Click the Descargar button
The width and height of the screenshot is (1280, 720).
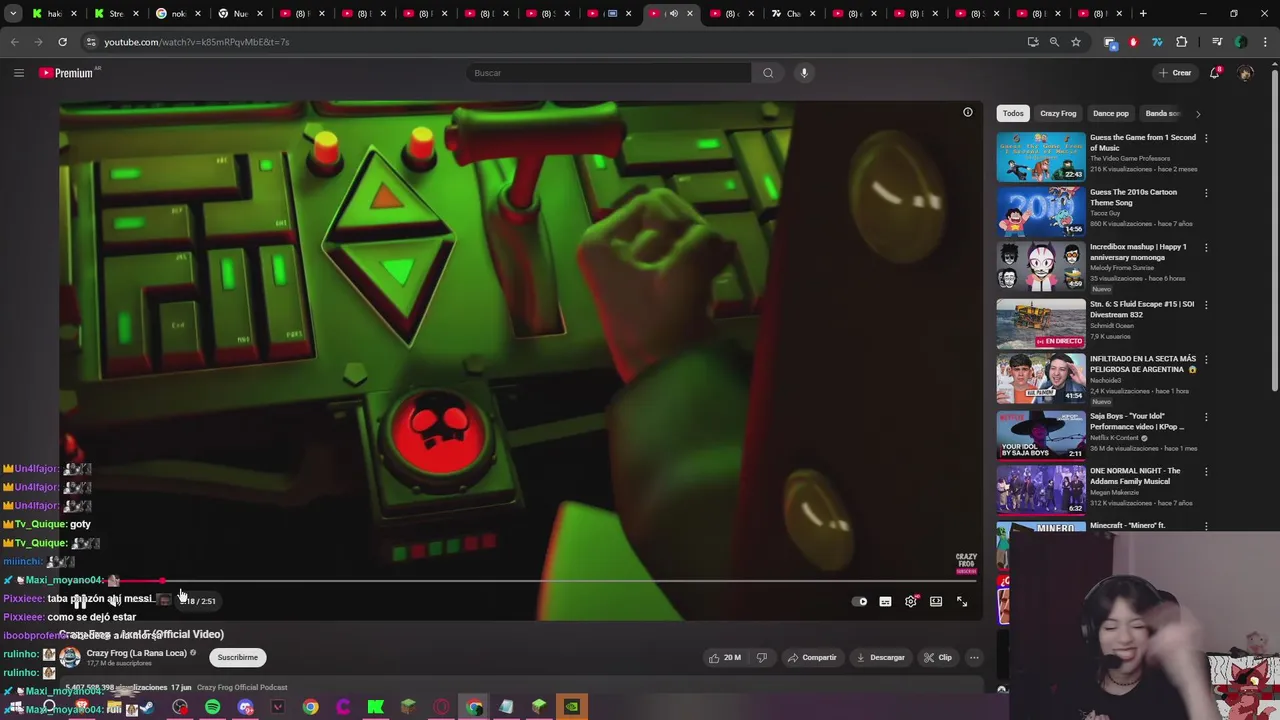coord(880,657)
